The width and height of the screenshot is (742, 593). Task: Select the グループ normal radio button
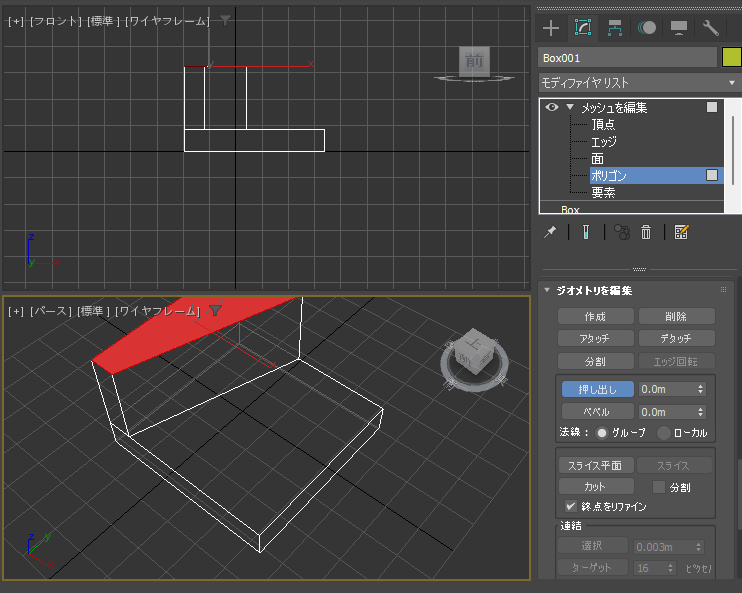[x=601, y=433]
